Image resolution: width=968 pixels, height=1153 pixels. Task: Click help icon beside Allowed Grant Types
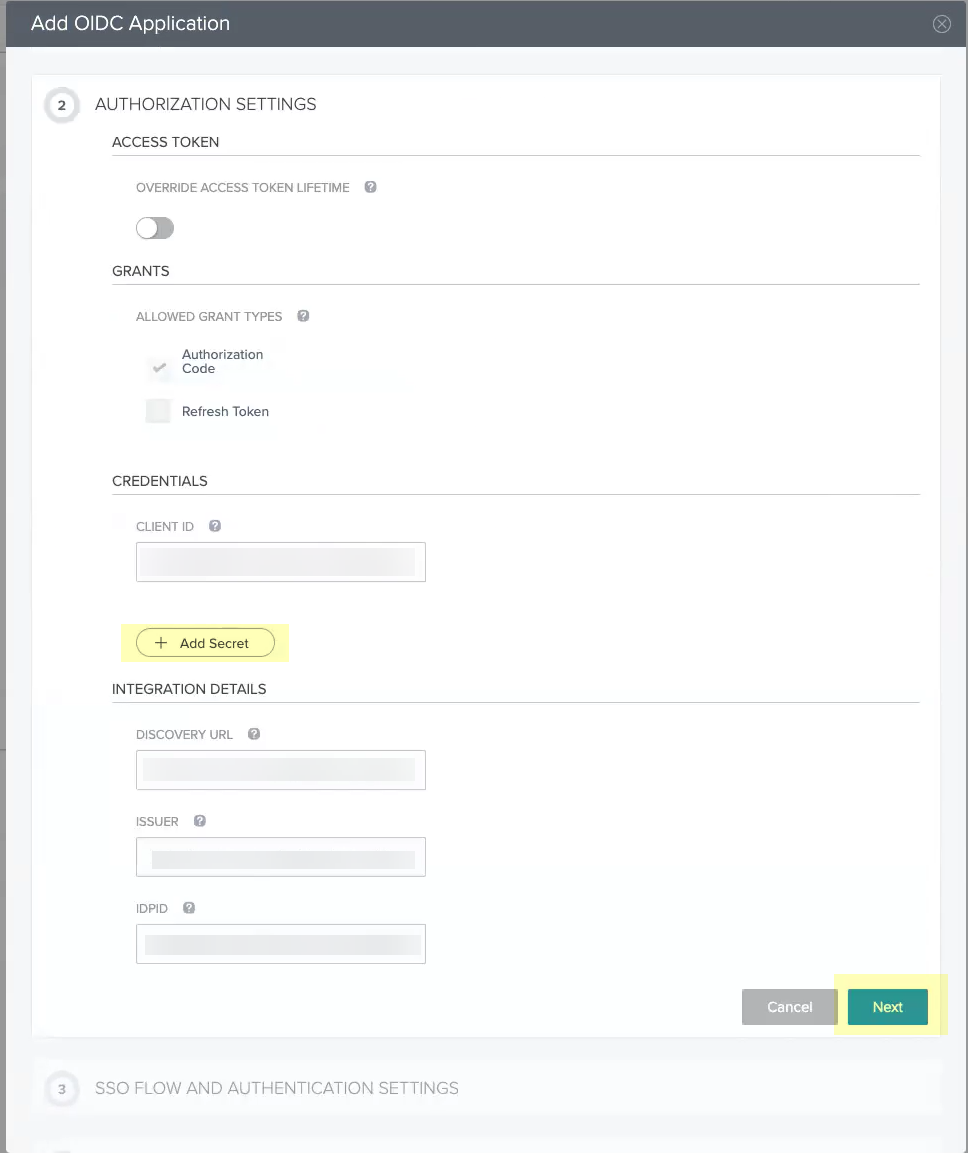(x=303, y=316)
